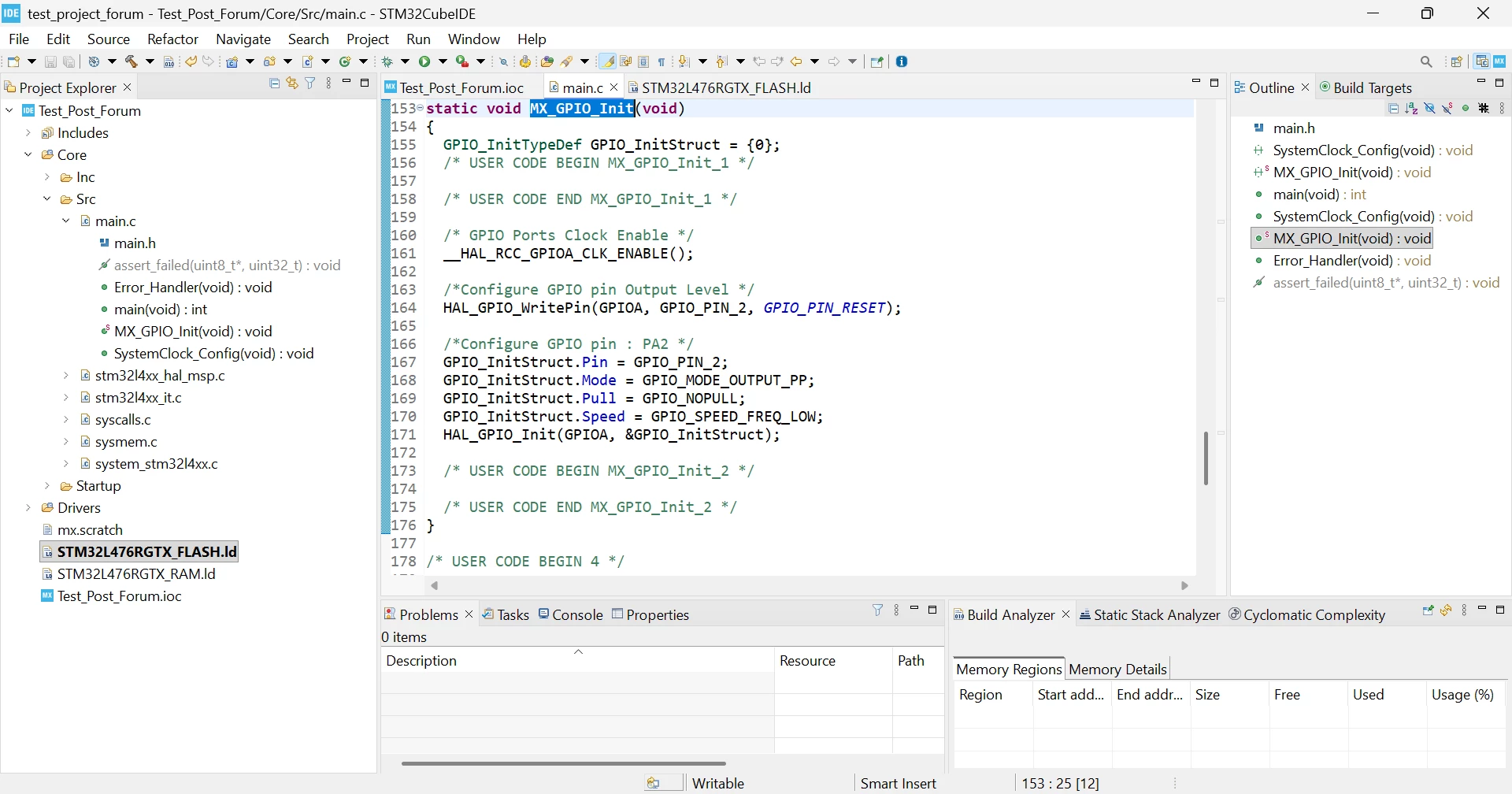Open the Debug dropdown arrow
Viewport: 1512px width, 794px height.
405,61
